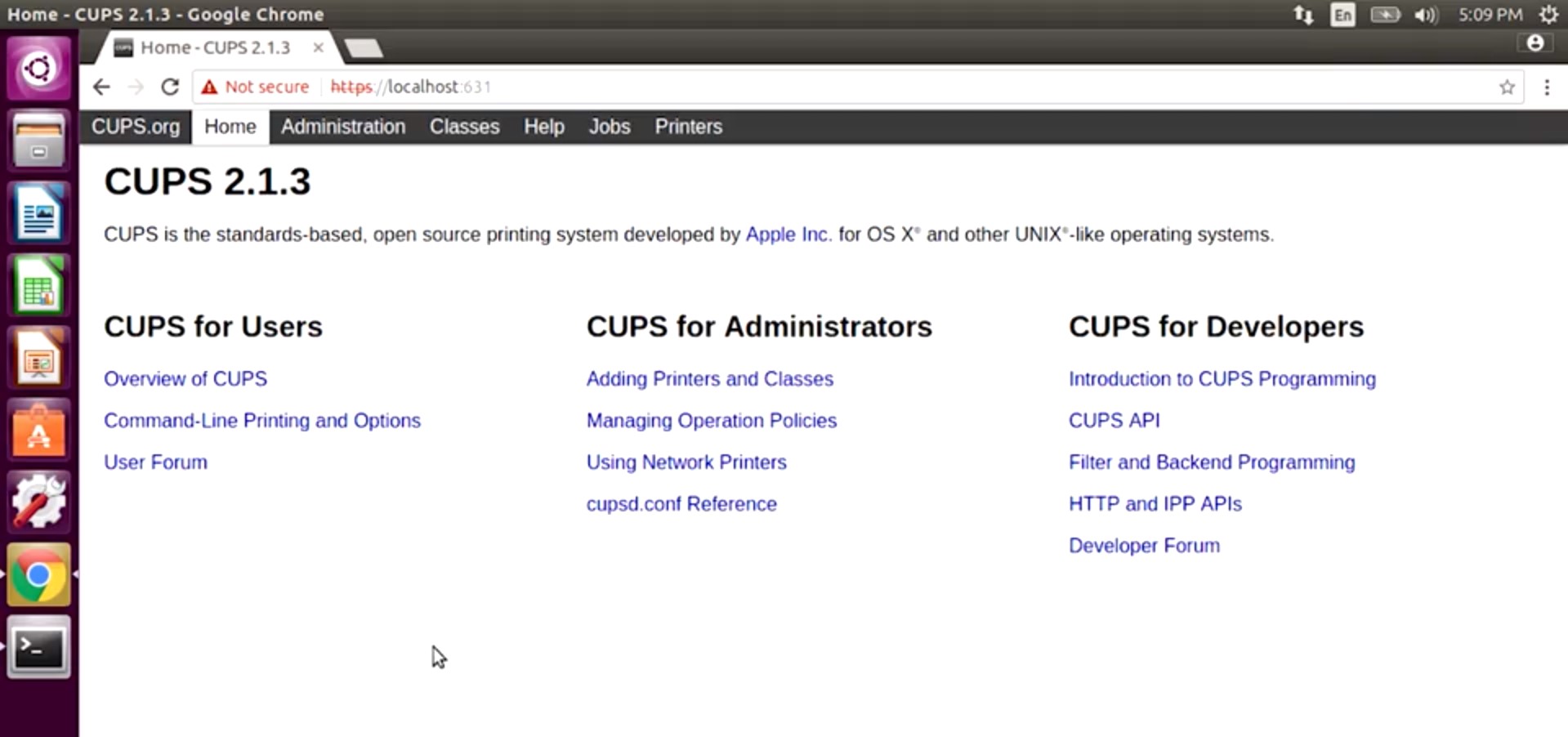Open LibreOffice Writer from the launcher
Screen dimensions: 1568x737
pyautogui.click(x=38, y=214)
